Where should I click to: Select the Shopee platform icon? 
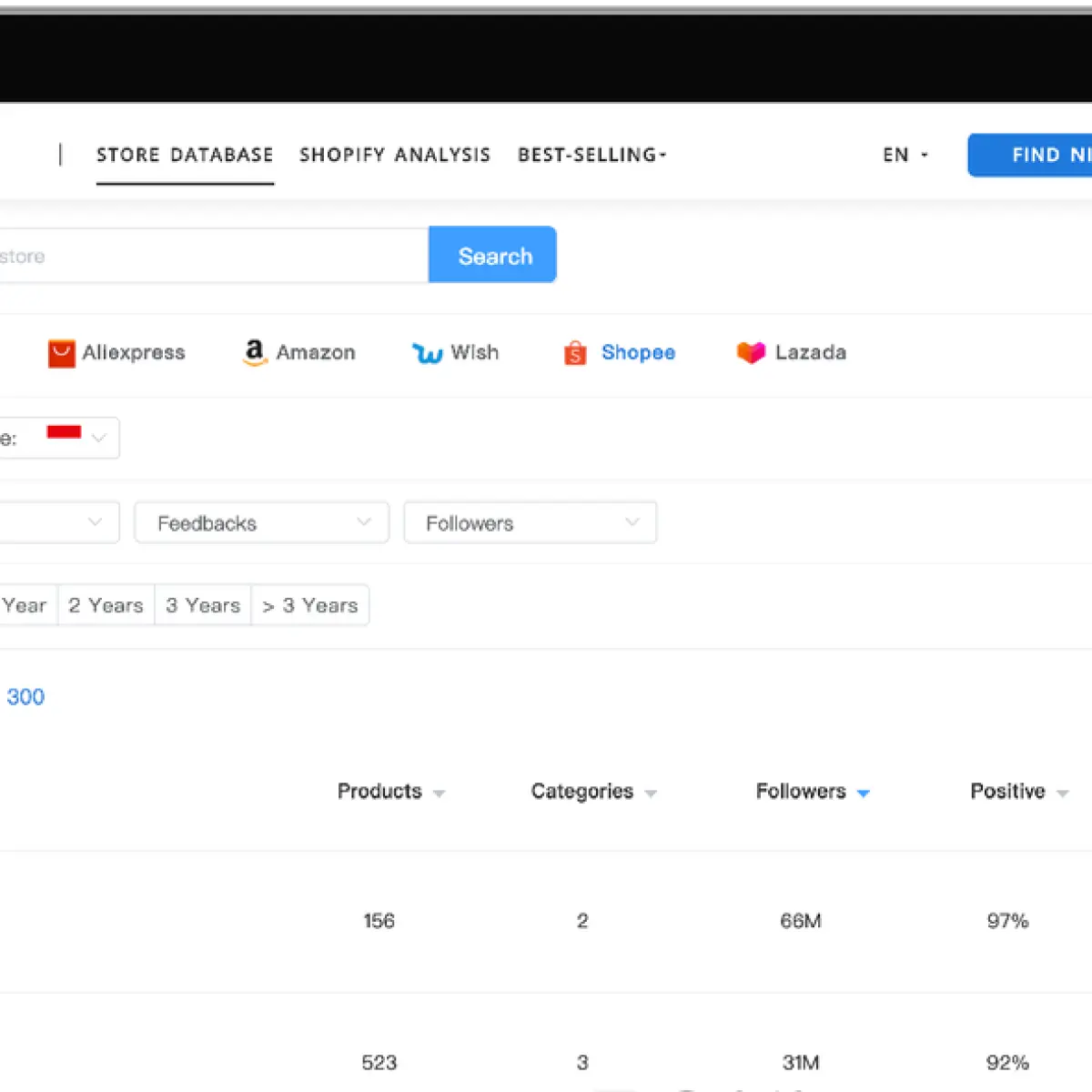point(575,352)
